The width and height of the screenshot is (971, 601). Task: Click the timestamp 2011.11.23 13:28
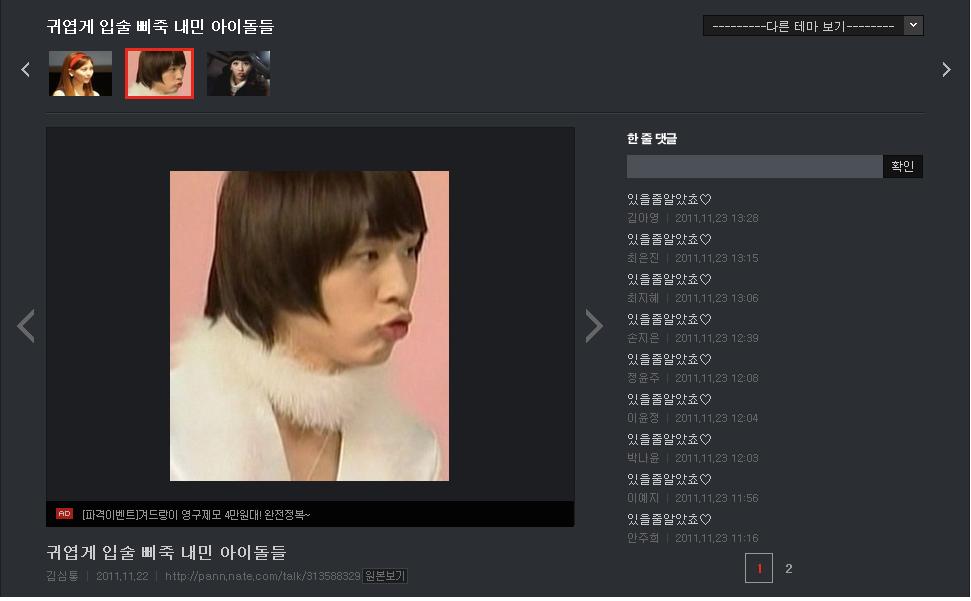pyautogui.click(x=716, y=218)
